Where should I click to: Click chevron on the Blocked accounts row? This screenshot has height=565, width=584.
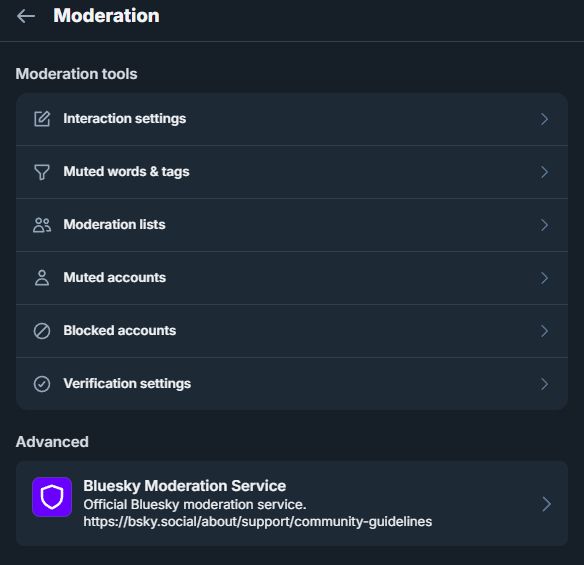click(545, 331)
